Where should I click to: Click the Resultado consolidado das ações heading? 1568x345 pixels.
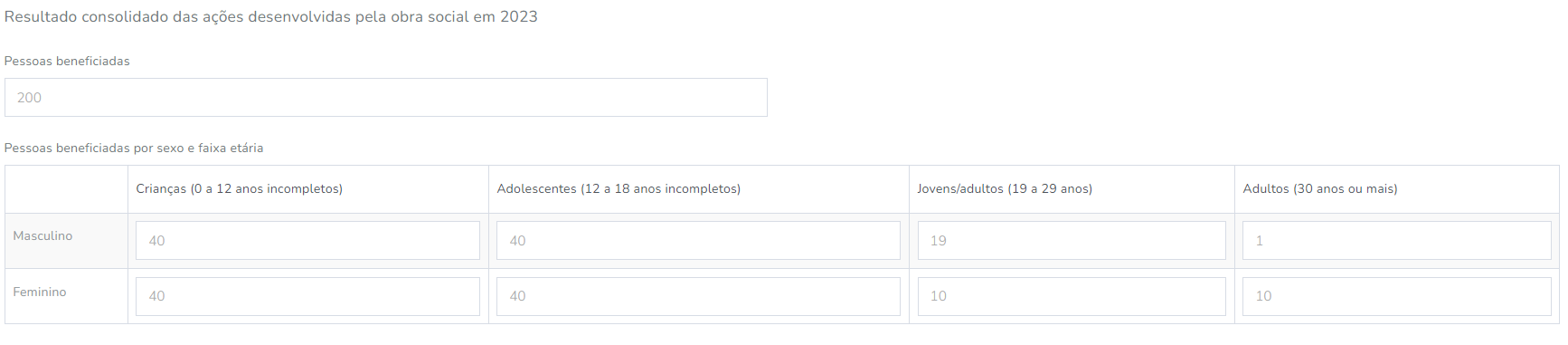[271, 16]
